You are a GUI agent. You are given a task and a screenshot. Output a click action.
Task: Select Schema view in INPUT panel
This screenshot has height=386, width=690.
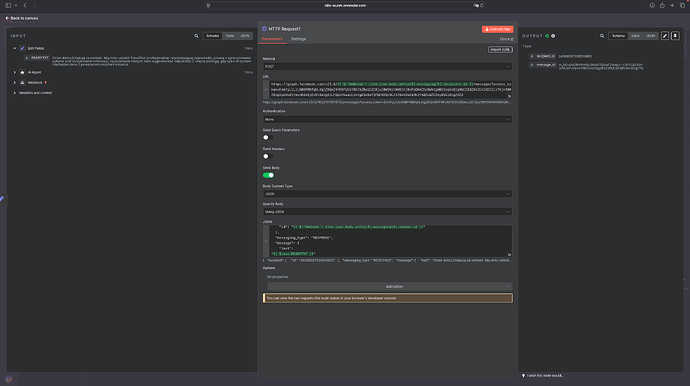click(x=213, y=36)
